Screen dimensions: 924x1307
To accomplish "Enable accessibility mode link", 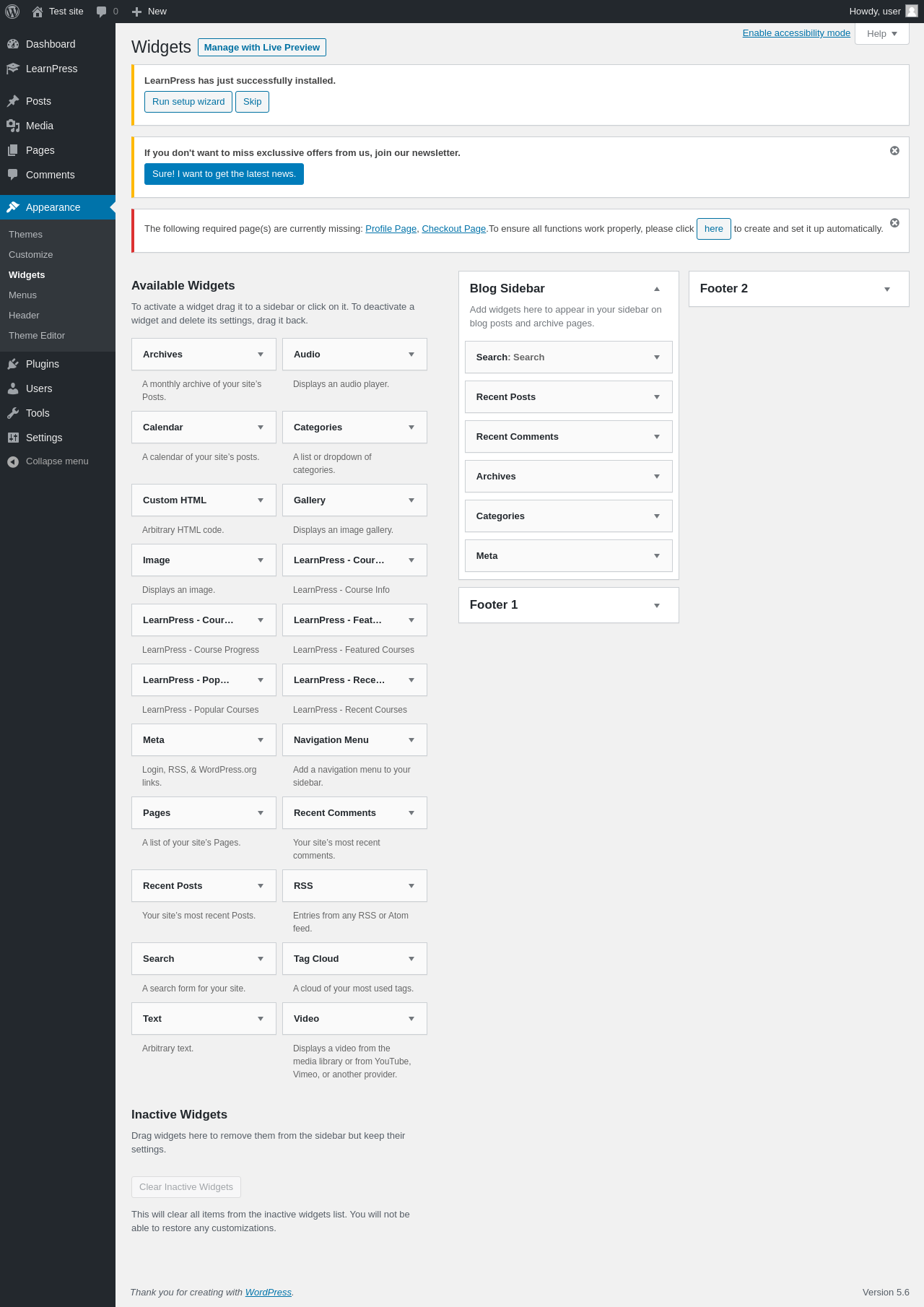I will click(796, 33).
